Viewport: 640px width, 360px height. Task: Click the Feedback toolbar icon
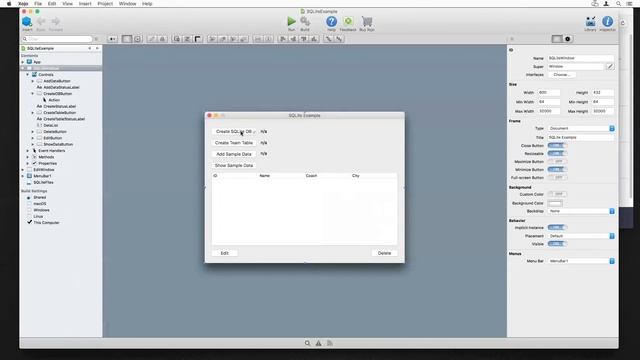coord(348,21)
